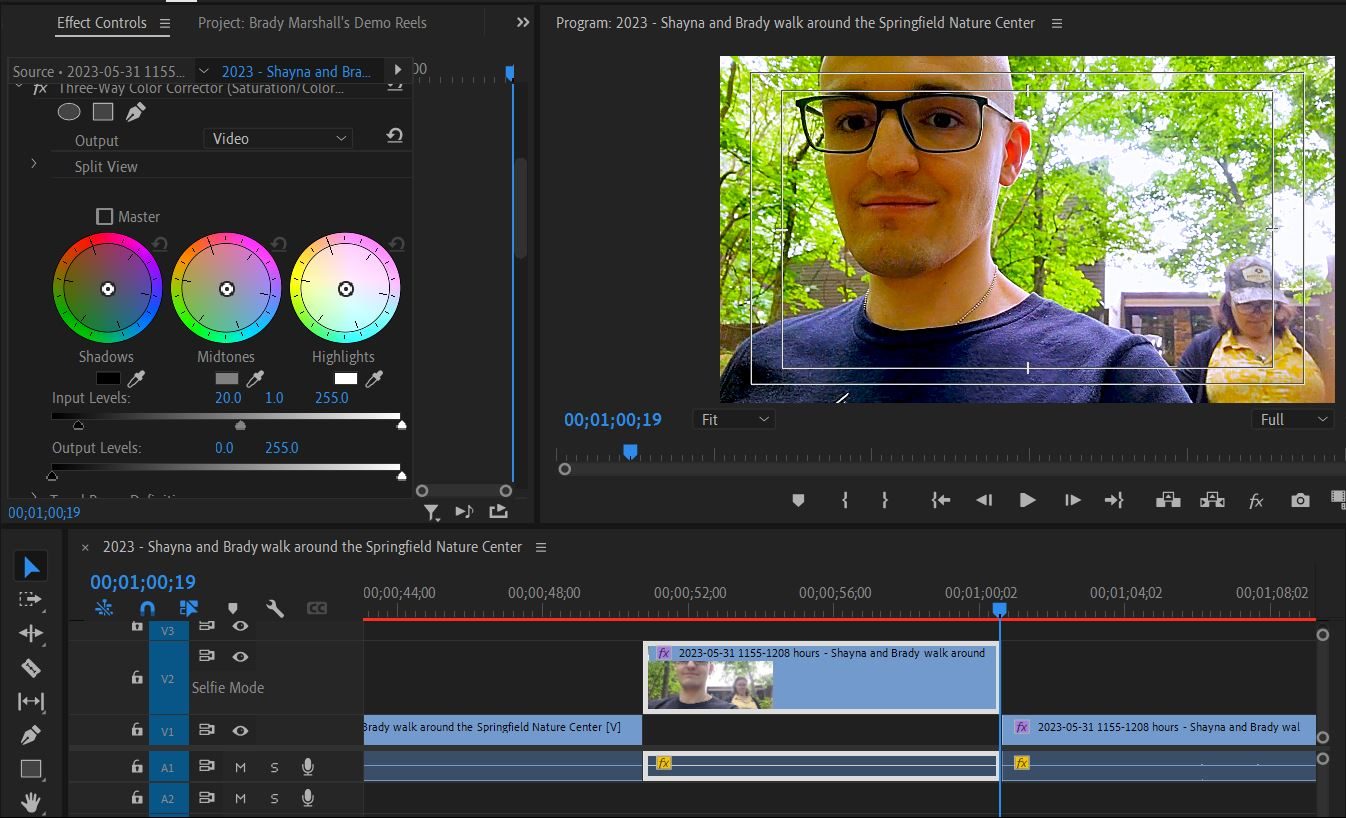Image resolution: width=1346 pixels, height=818 pixels.
Task: Play the sequence in Program monitor
Action: pos(1027,500)
